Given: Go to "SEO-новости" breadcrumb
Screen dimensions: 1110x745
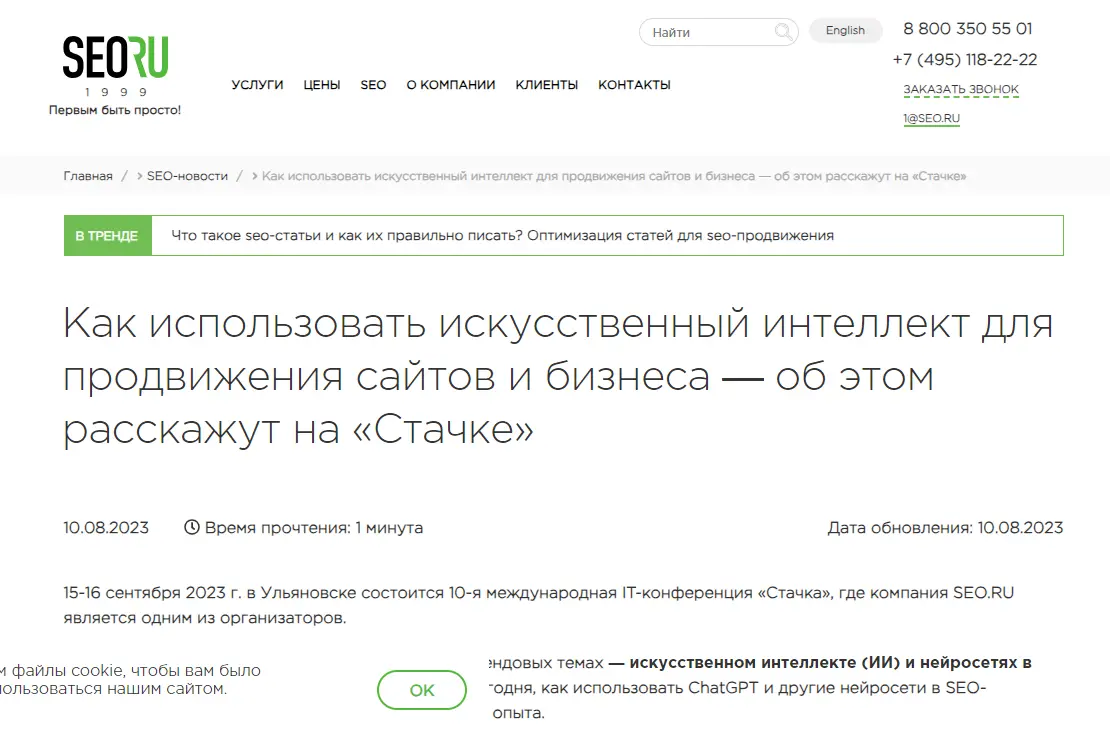Looking at the screenshot, I should (x=187, y=176).
